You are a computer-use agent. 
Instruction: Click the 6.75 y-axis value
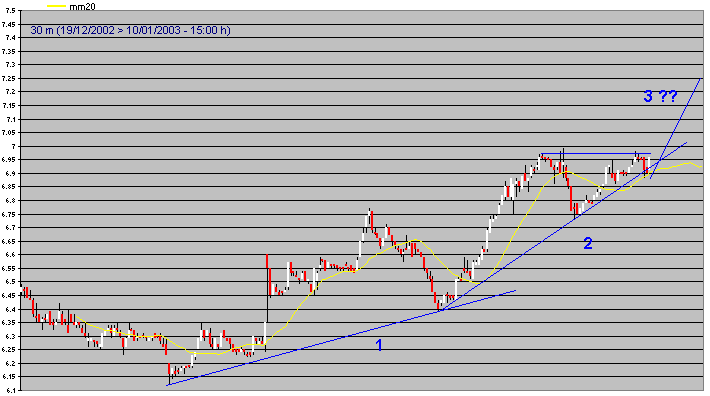pos(8,214)
